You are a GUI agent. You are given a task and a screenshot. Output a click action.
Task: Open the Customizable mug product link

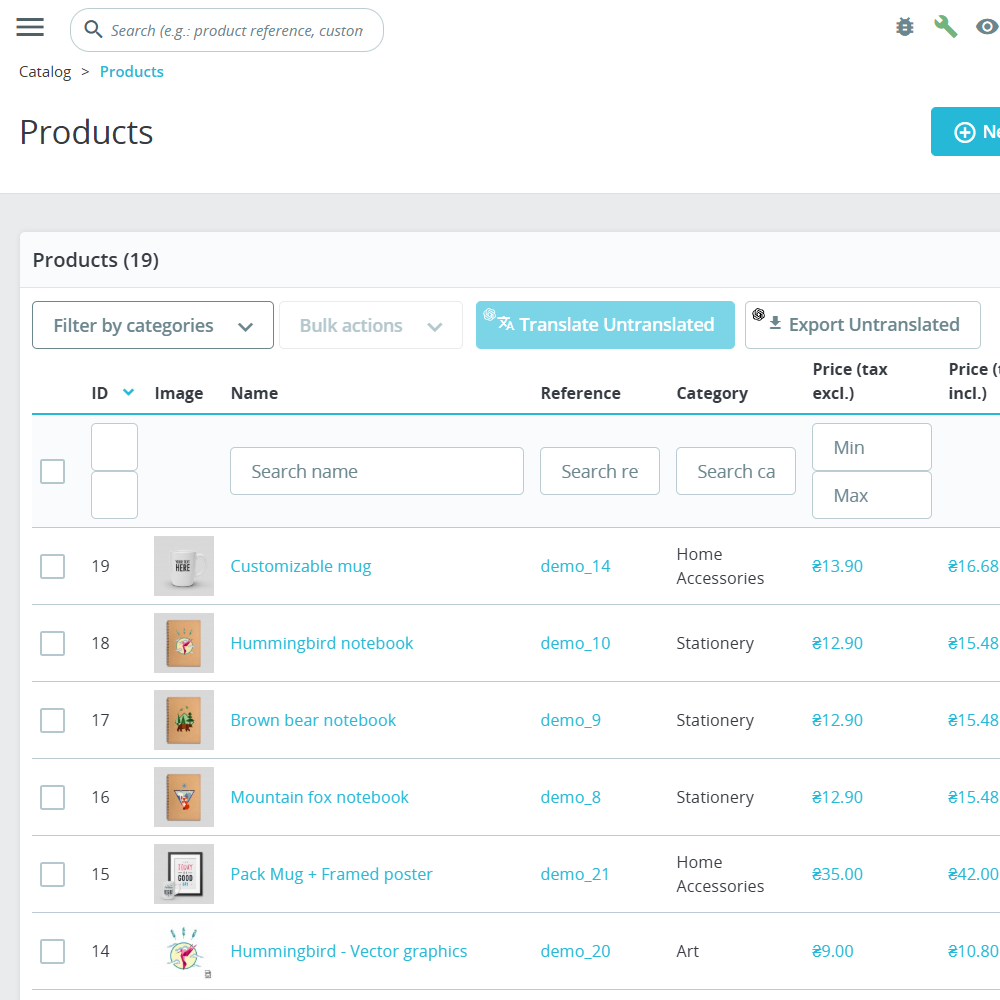pos(300,566)
